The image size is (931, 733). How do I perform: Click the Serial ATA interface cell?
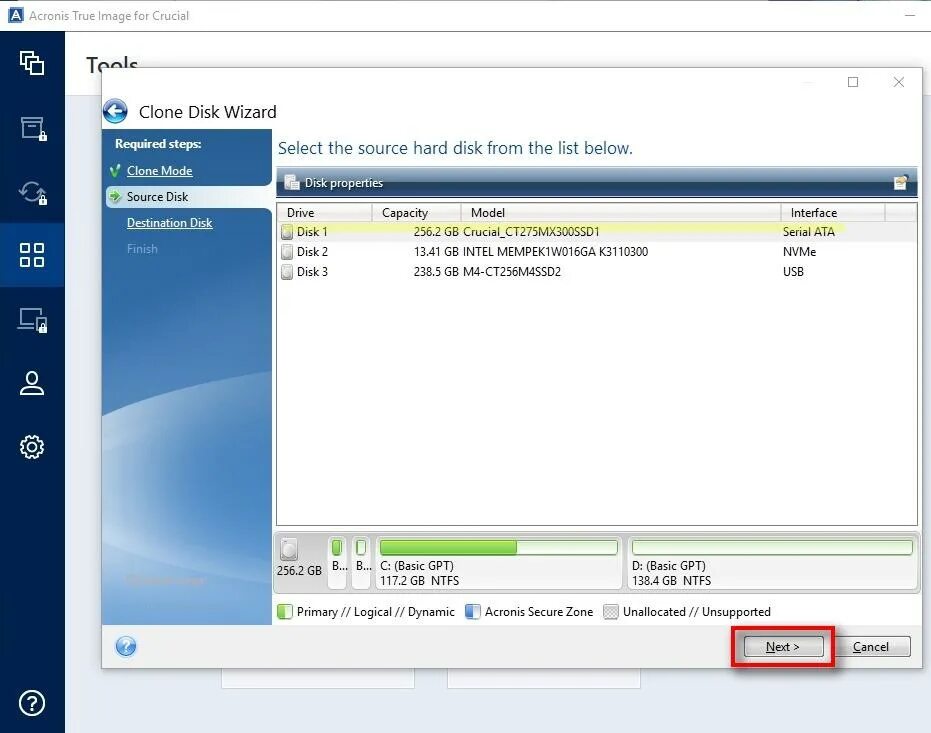[809, 231]
